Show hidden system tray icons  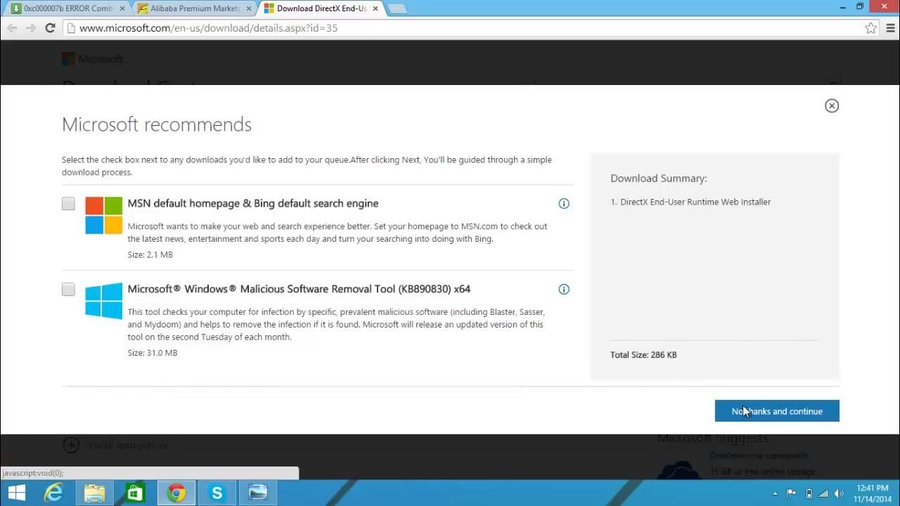(x=775, y=494)
